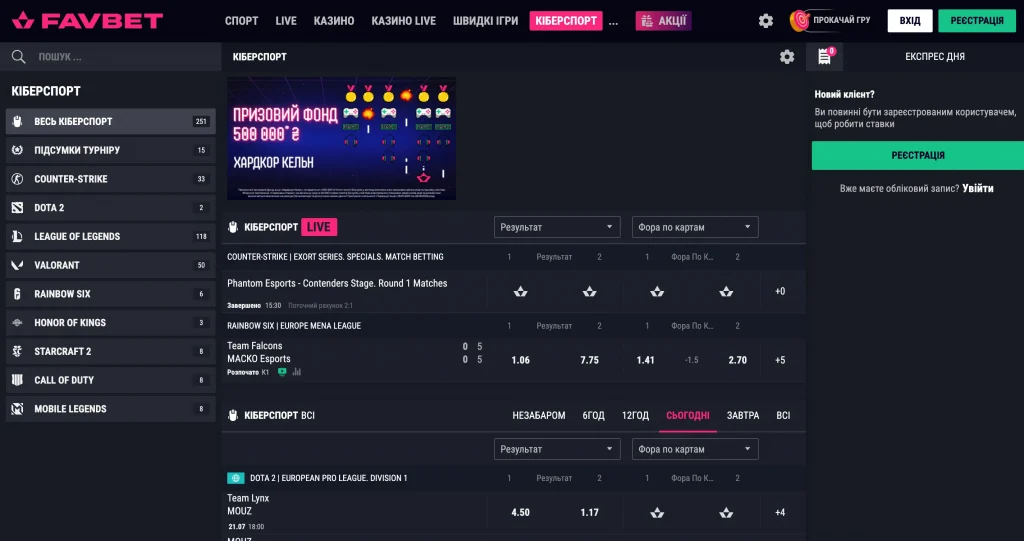Bet on MOUZ at 1.17
The height and width of the screenshot is (541, 1024).
(590, 513)
